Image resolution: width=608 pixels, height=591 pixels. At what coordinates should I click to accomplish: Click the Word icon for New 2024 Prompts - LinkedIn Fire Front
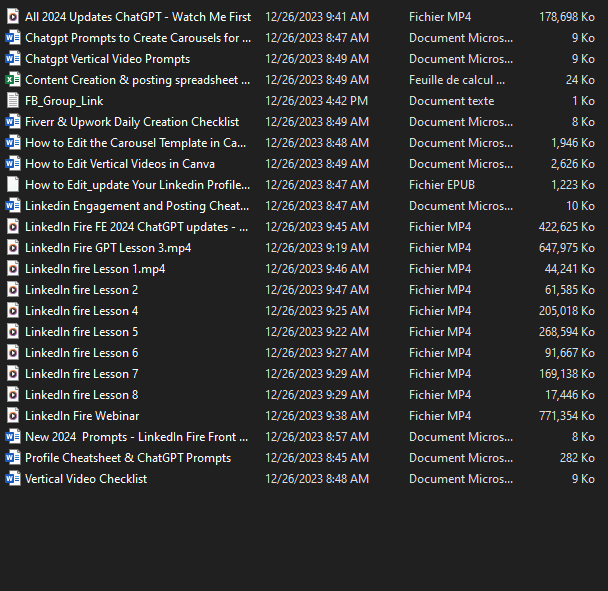coord(13,437)
